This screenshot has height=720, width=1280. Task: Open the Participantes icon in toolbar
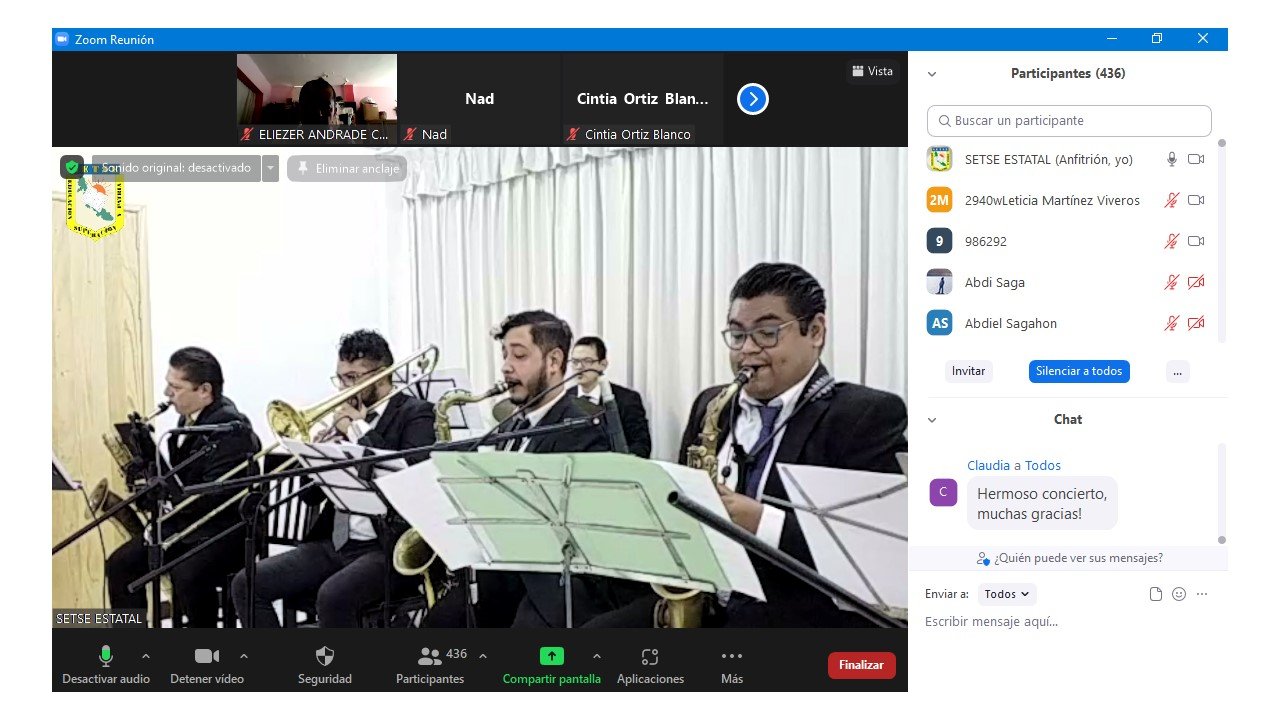point(430,657)
